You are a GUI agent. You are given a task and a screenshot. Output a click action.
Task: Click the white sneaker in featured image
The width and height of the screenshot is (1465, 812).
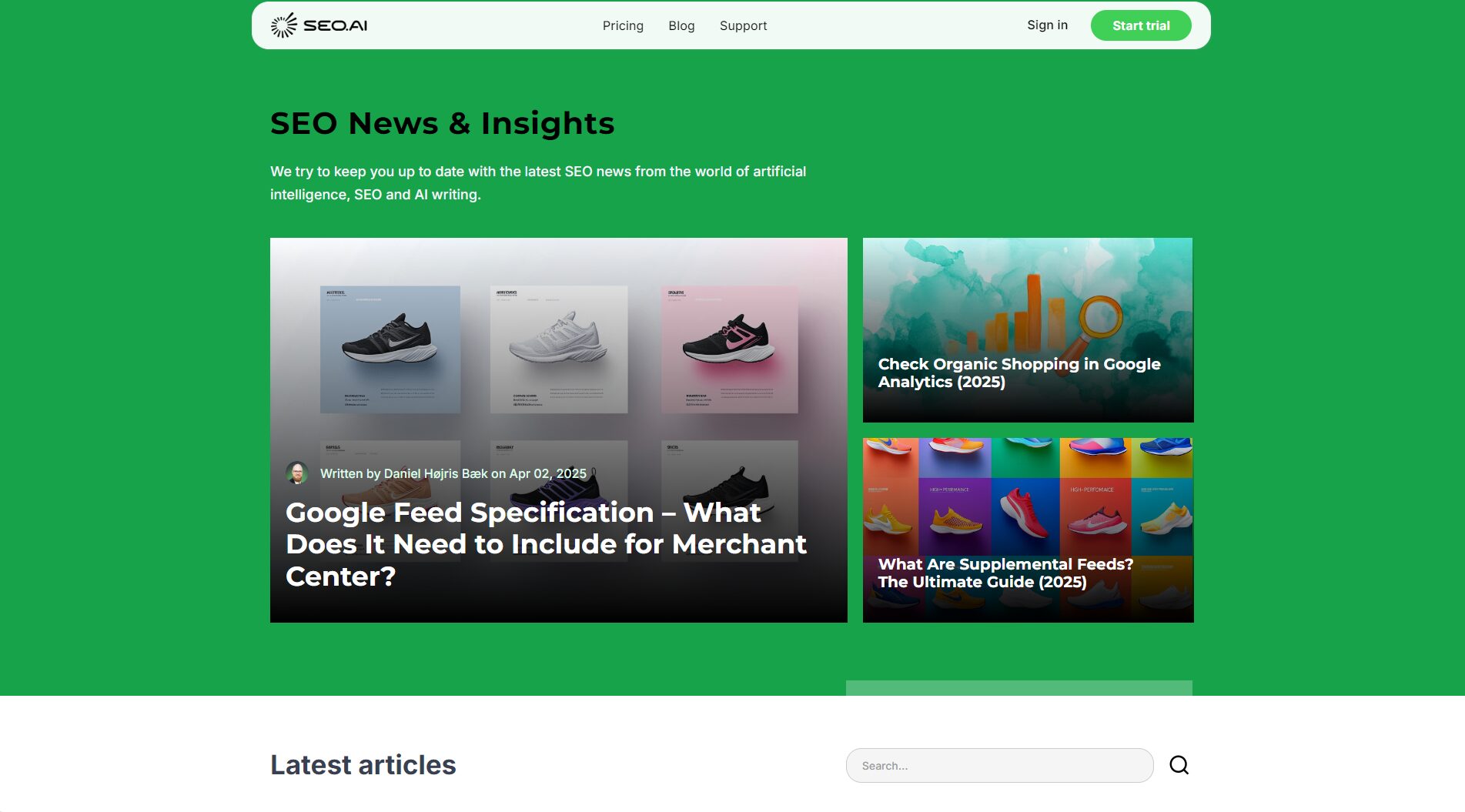tap(558, 339)
